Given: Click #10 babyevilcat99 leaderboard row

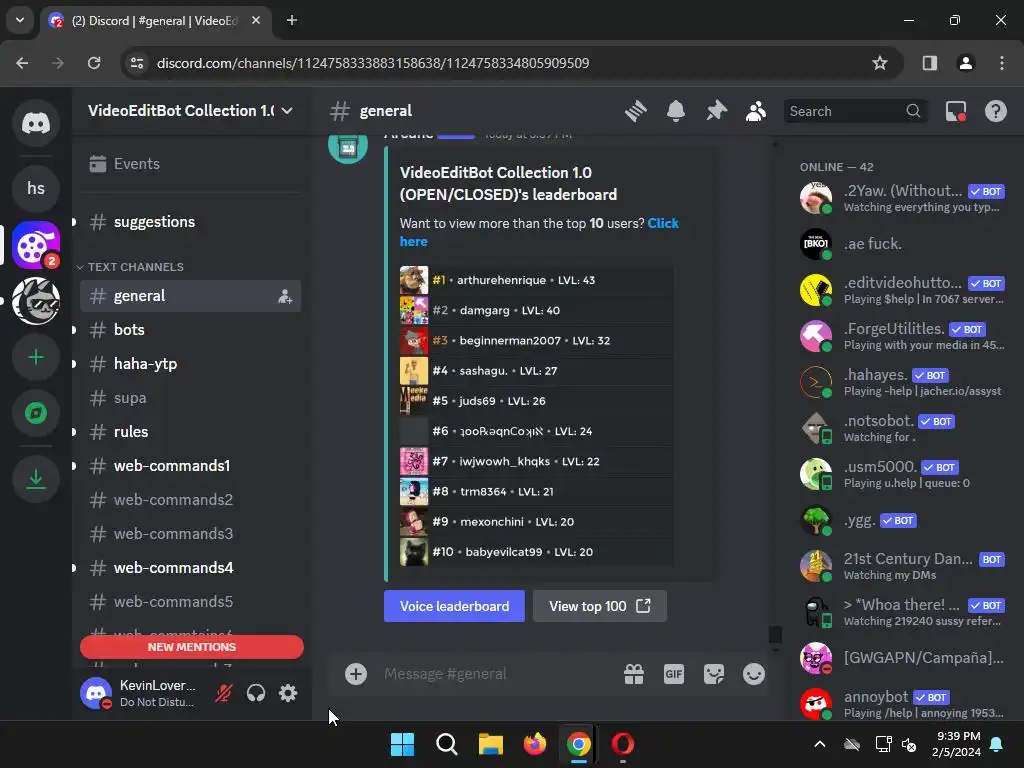Looking at the screenshot, I should coord(536,552).
